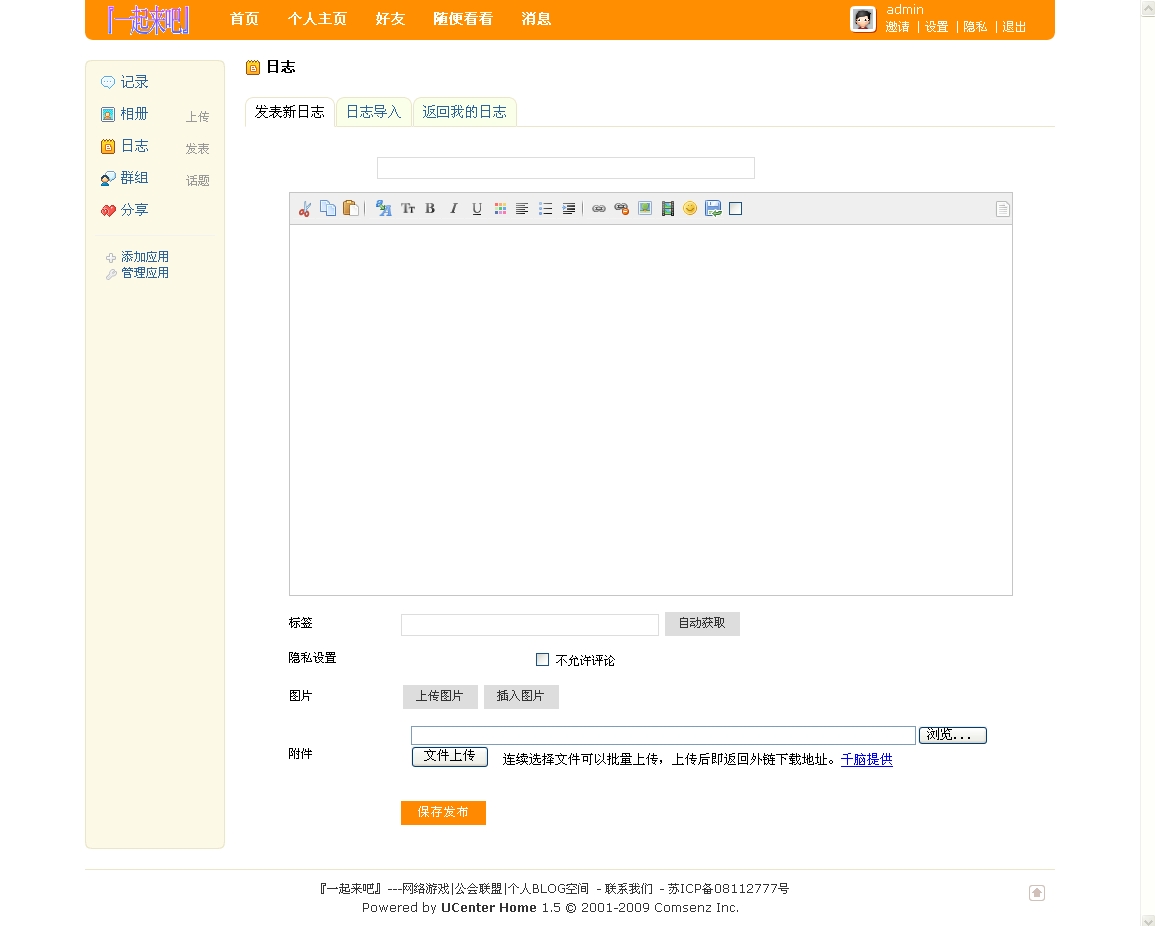Open the 发表新日志 tab

289,112
